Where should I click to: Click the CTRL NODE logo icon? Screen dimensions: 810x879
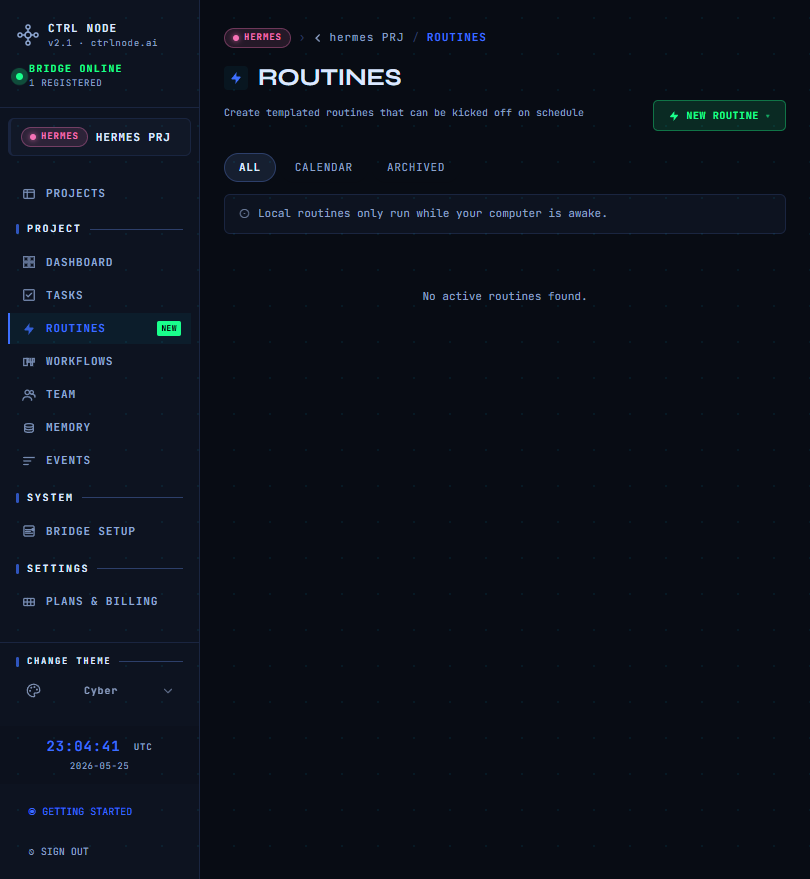tap(28, 35)
